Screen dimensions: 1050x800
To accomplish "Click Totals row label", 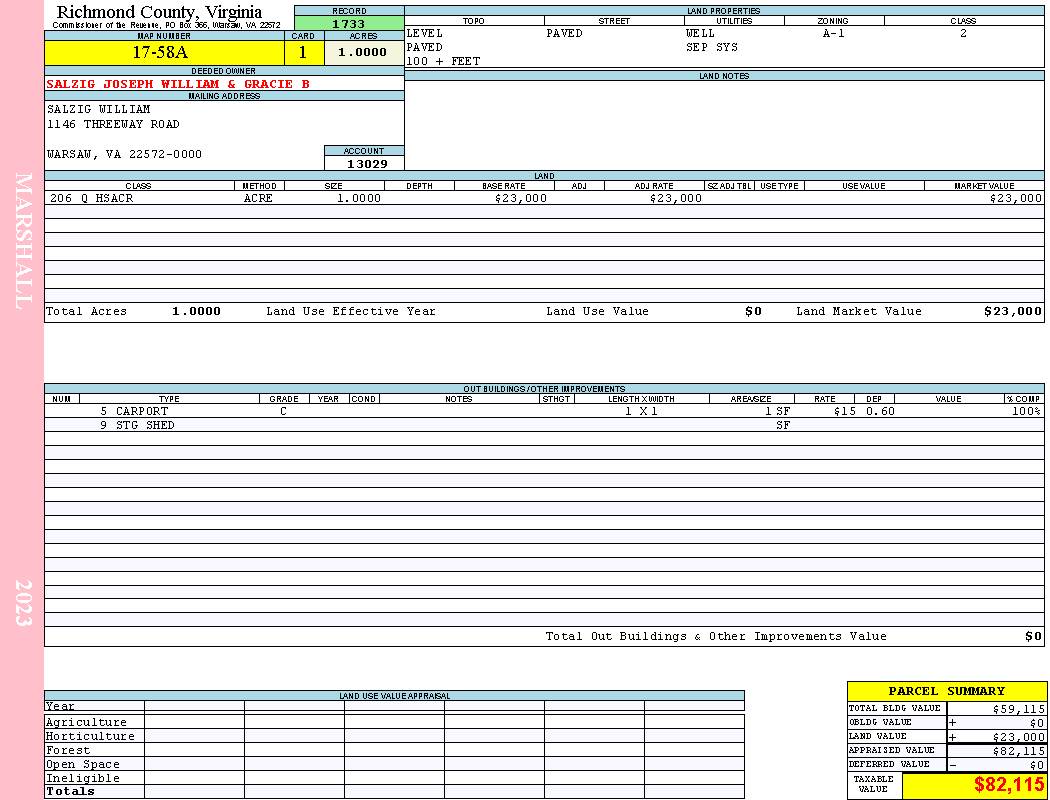I will click(70, 791).
